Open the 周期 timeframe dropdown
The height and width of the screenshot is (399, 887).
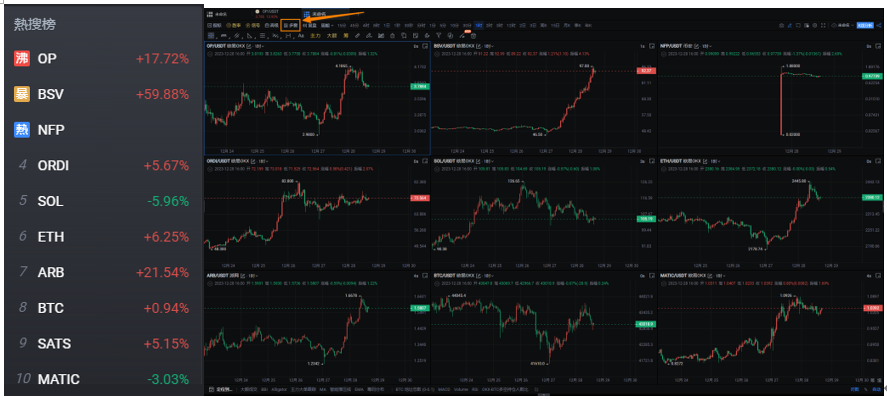(x=327, y=25)
